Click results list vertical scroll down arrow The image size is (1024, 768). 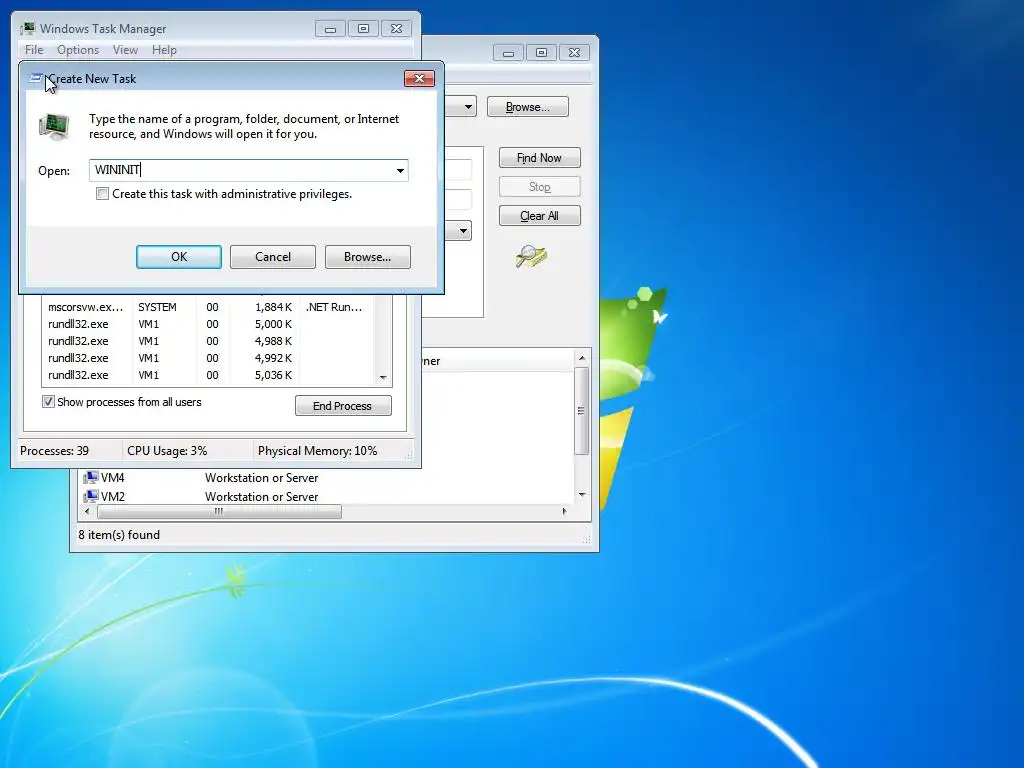[x=581, y=494]
